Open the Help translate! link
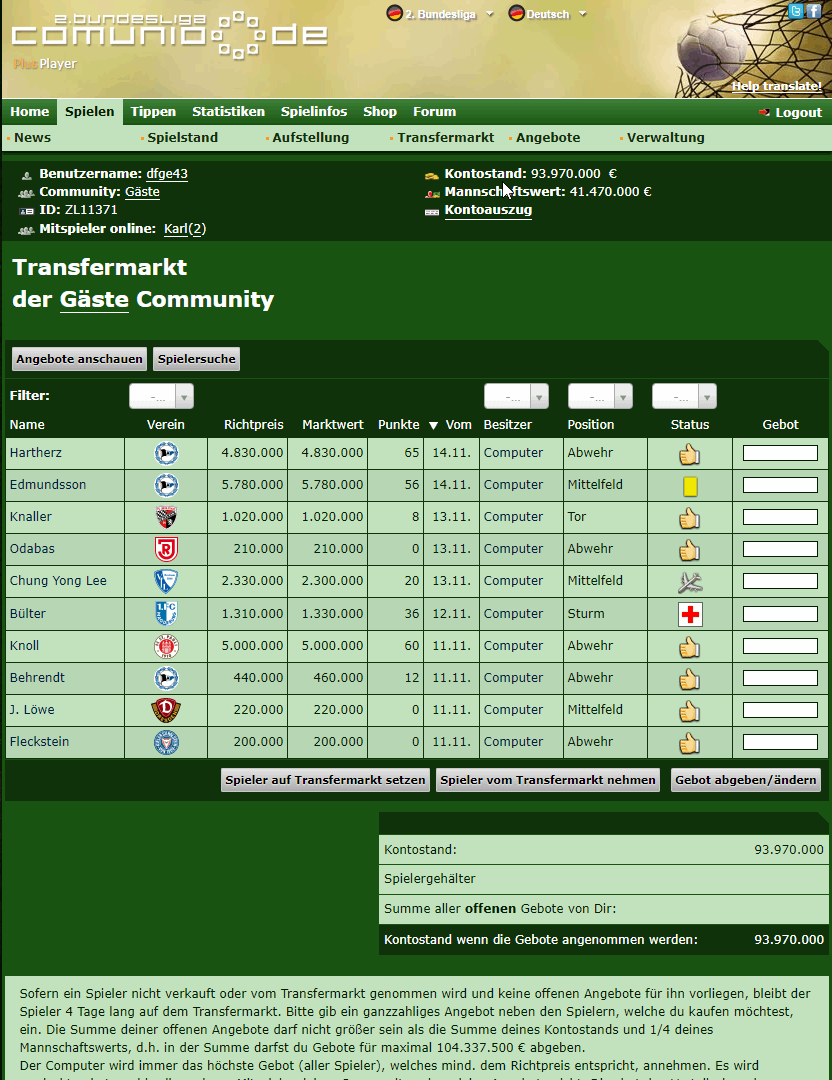The image size is (832, 1080). (x=776, y=86)
